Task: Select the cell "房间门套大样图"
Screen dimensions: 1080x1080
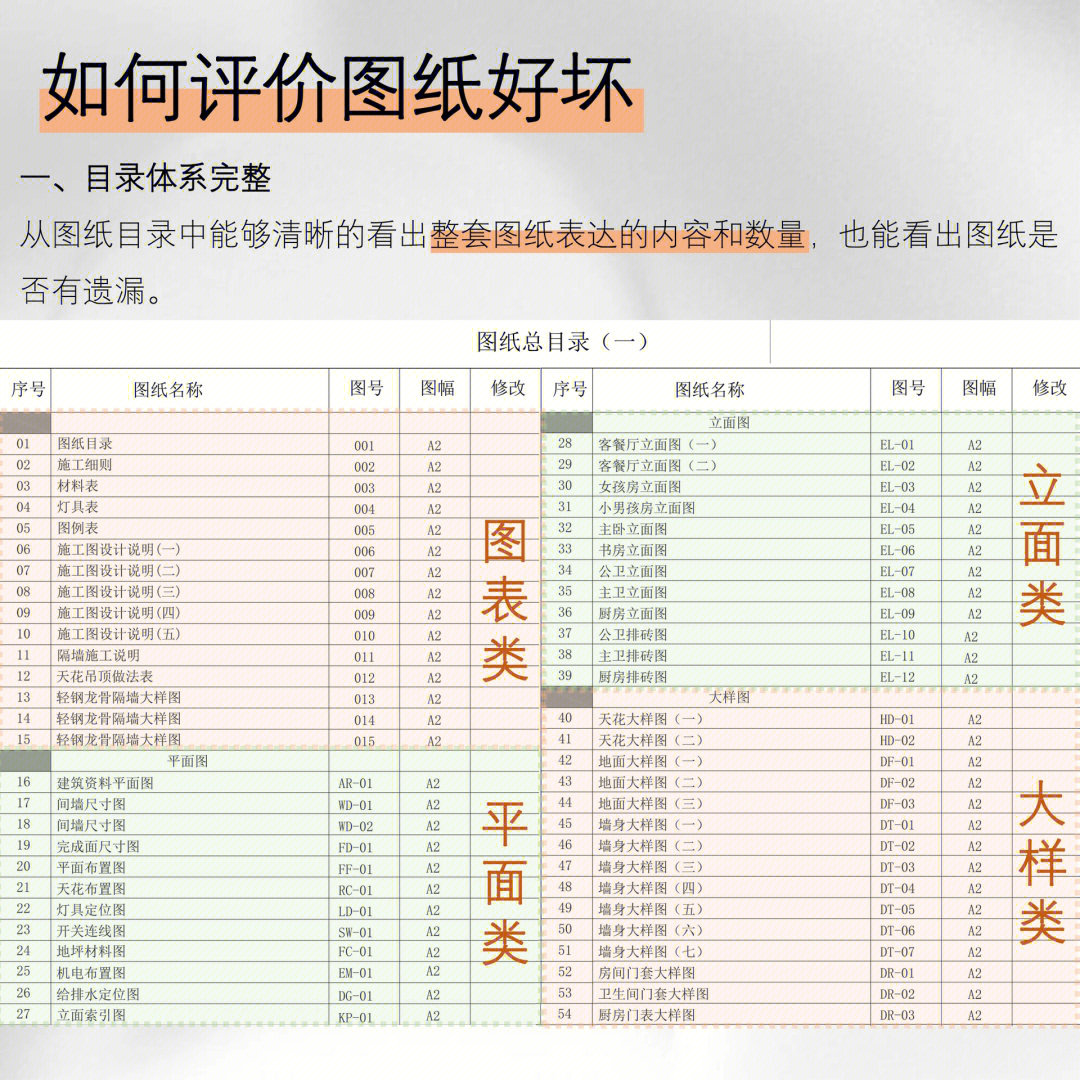Action: (647, 973)
